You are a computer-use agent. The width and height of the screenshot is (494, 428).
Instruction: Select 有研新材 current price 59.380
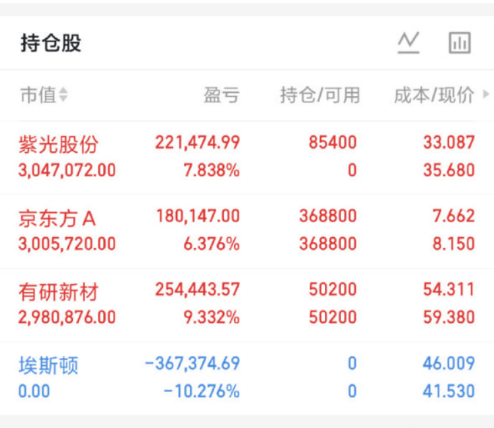449,317
